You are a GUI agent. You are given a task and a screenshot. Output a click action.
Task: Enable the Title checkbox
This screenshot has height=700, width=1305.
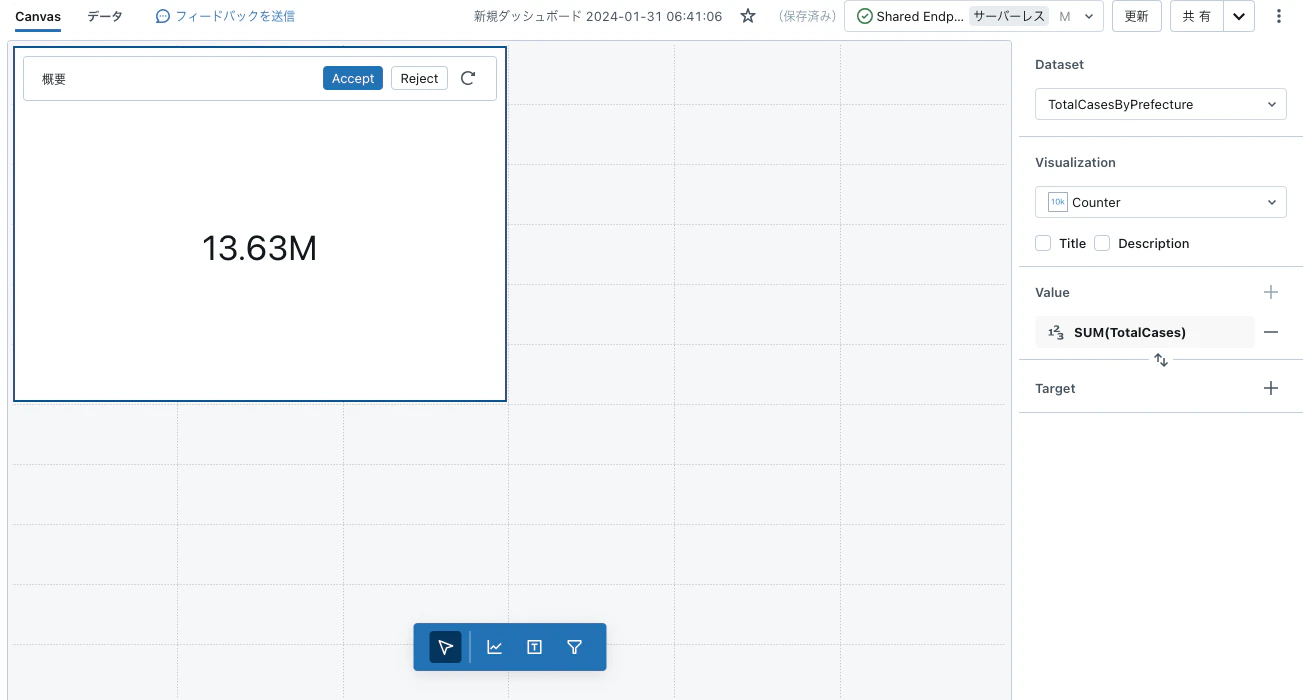pos(1043,243)
